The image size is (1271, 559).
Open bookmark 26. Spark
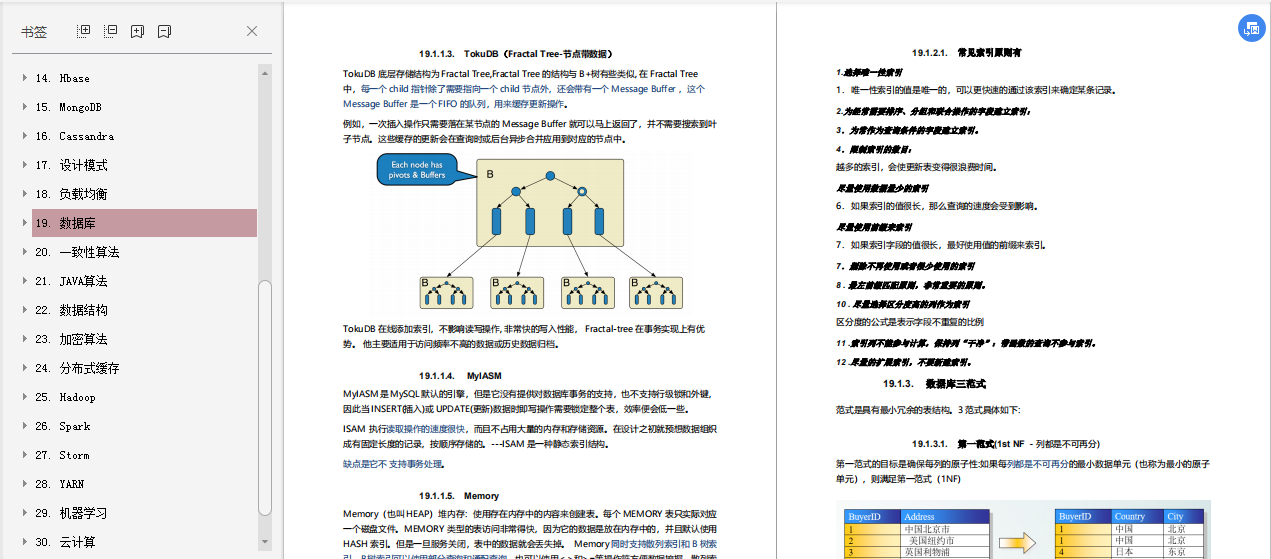[x=62, y=426]
